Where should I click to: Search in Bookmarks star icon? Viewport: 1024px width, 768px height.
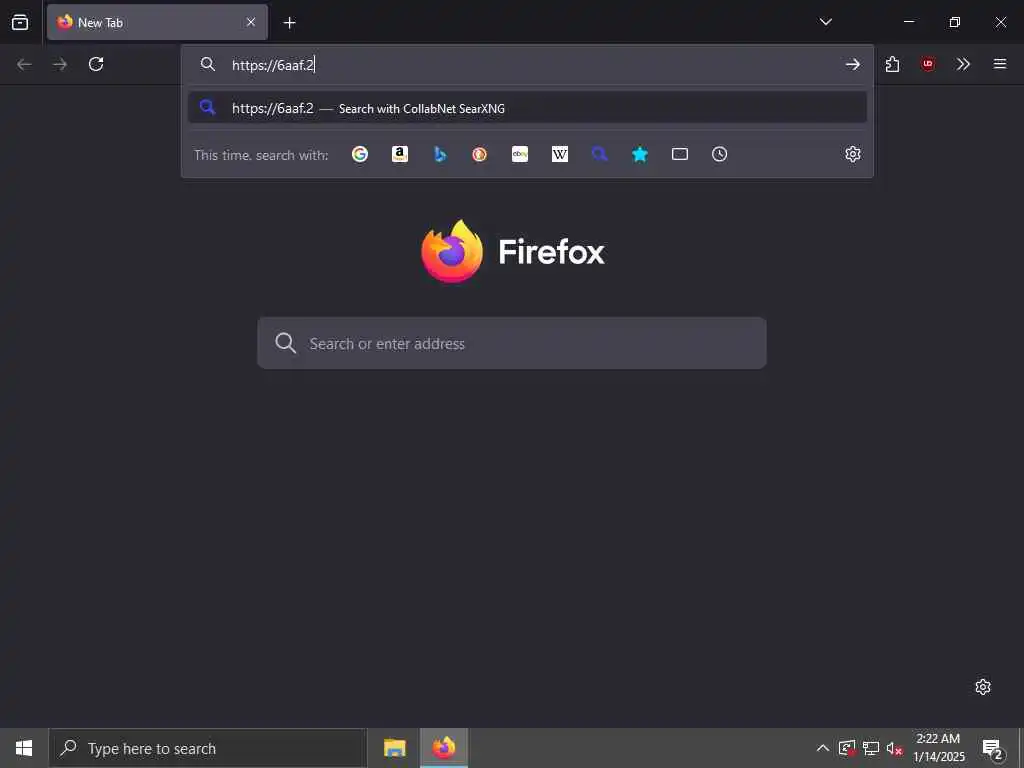pos(640,154)
